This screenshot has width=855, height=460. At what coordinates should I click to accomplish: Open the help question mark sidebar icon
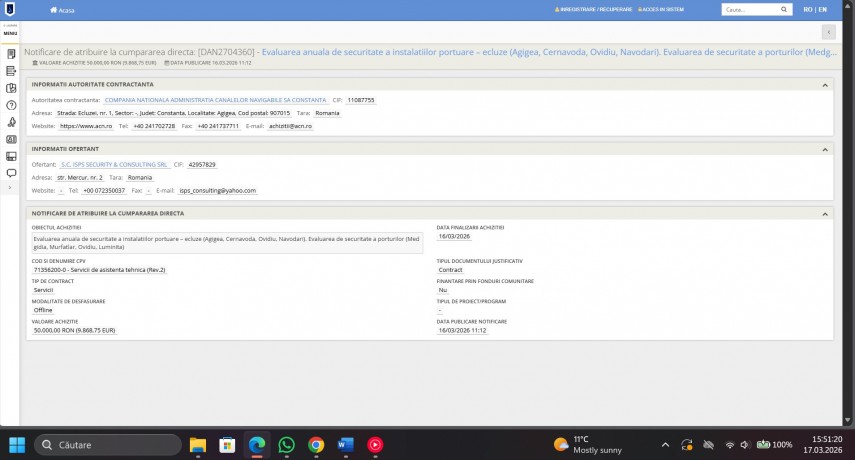point(11,105)
